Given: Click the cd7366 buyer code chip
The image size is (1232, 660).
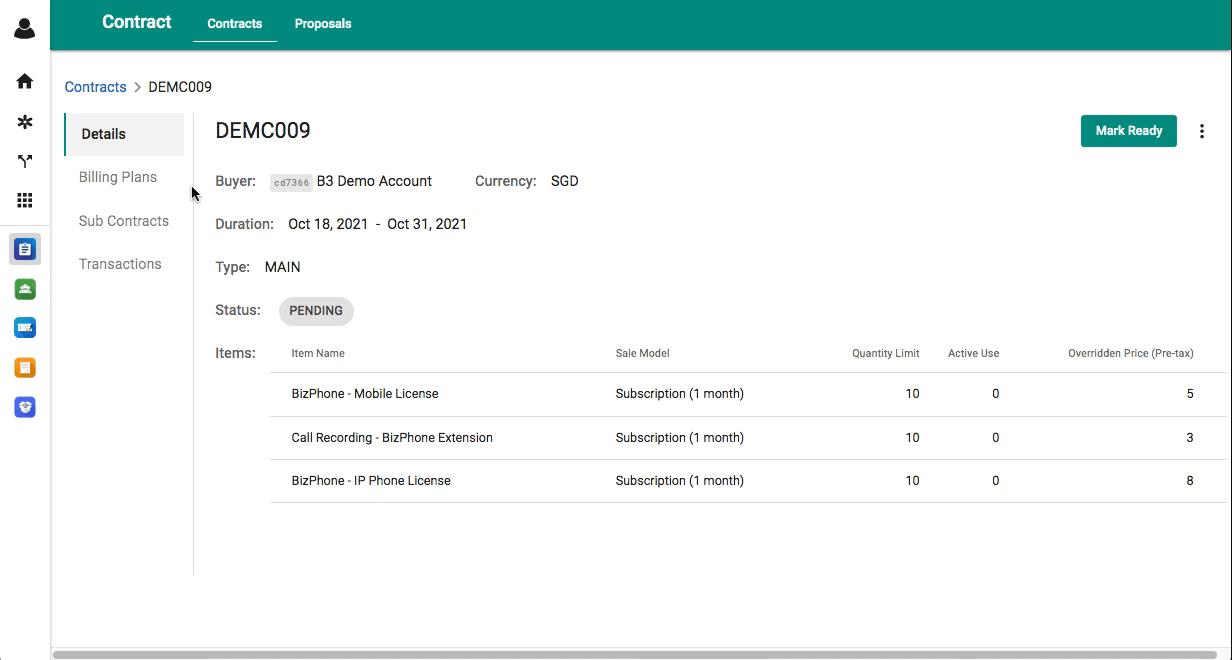Looking at the screenshot, I should point(292,183).
